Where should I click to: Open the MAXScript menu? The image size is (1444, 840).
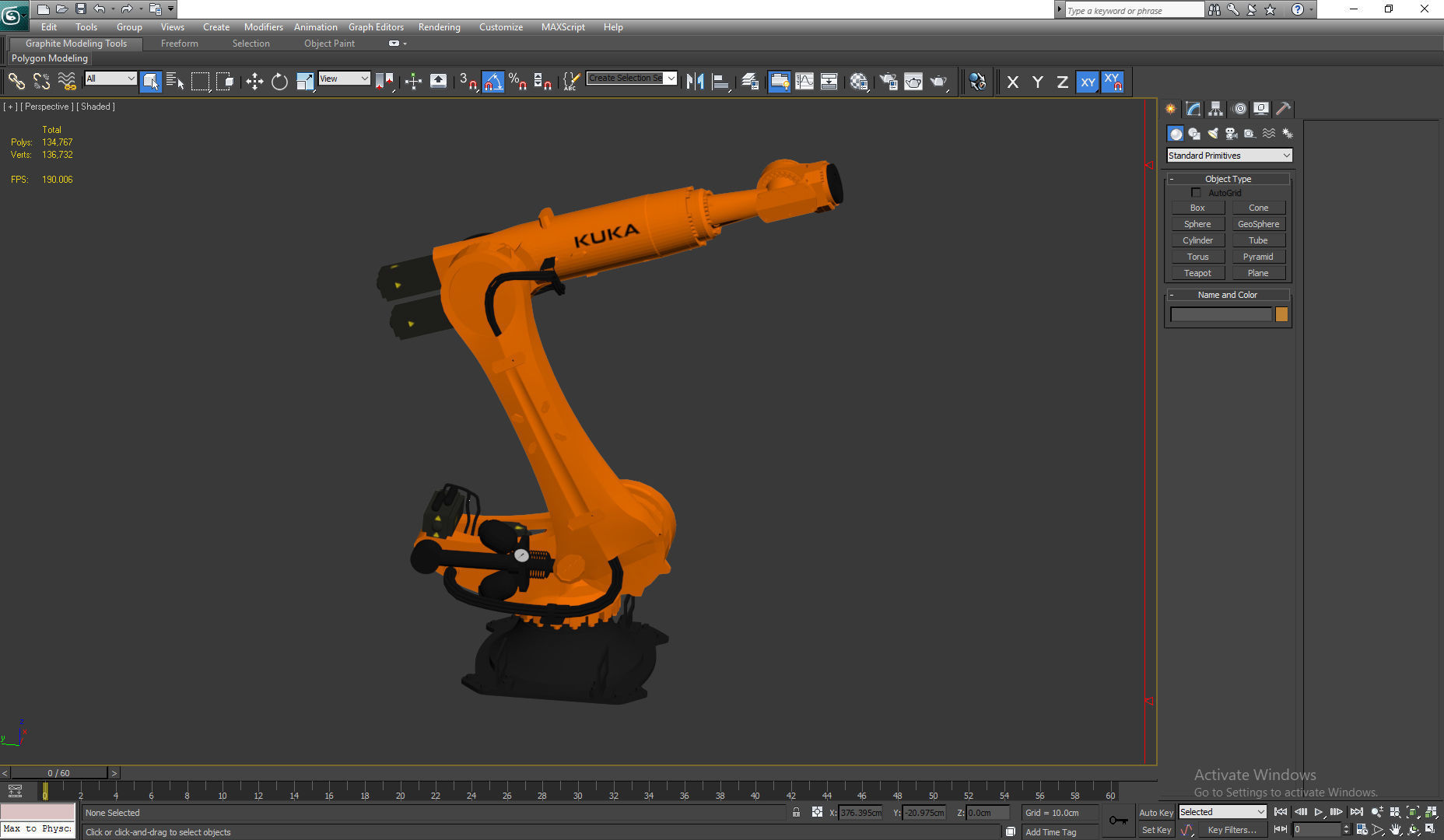563,26
